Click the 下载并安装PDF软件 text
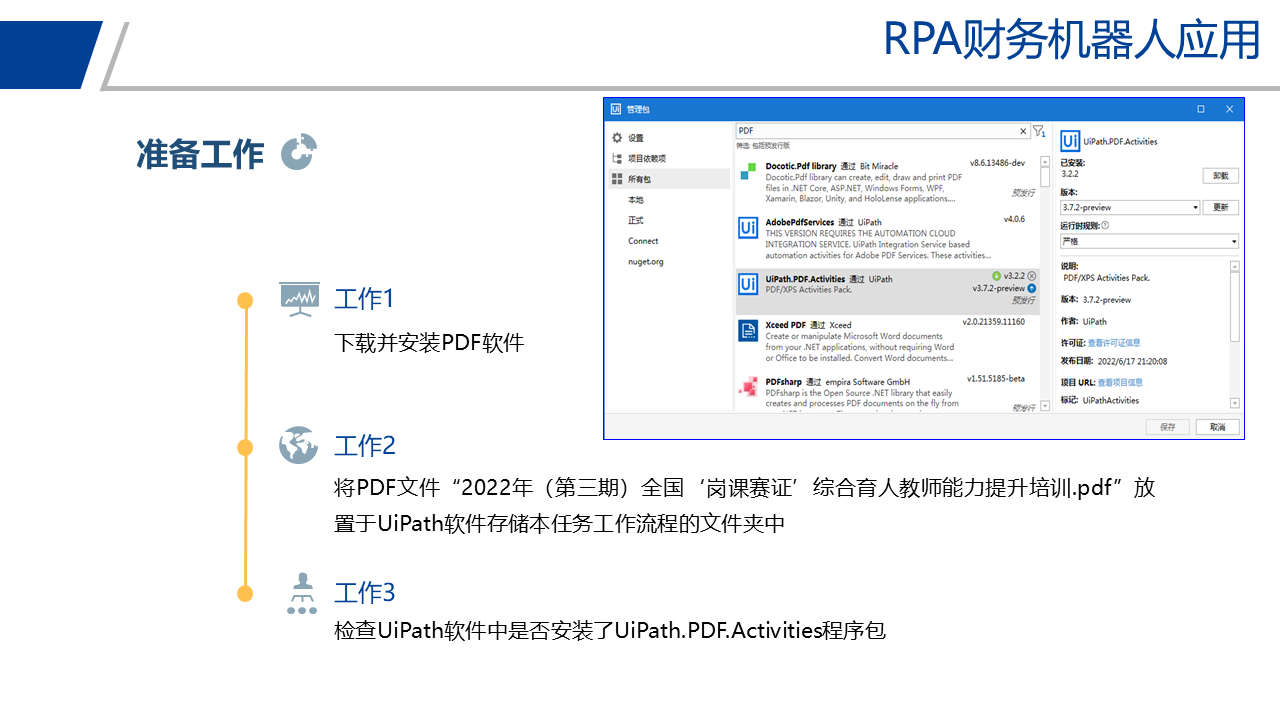Screen dimensions: 1280x720 (x=429, y=343)
